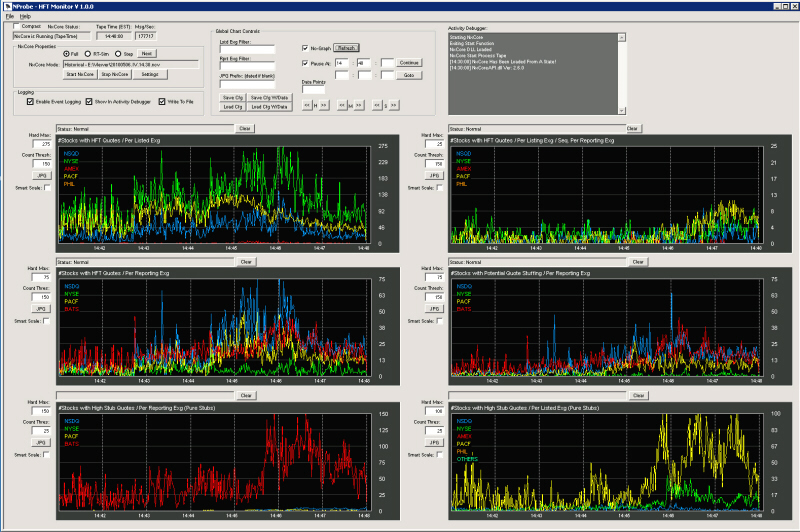The image size is (800, 532).
Task: Click the Stop NxCore button
Action: coord(115,74)
